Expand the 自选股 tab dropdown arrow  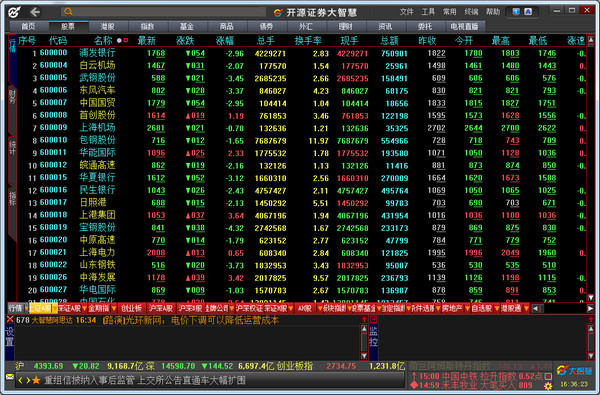pos(497,308)
